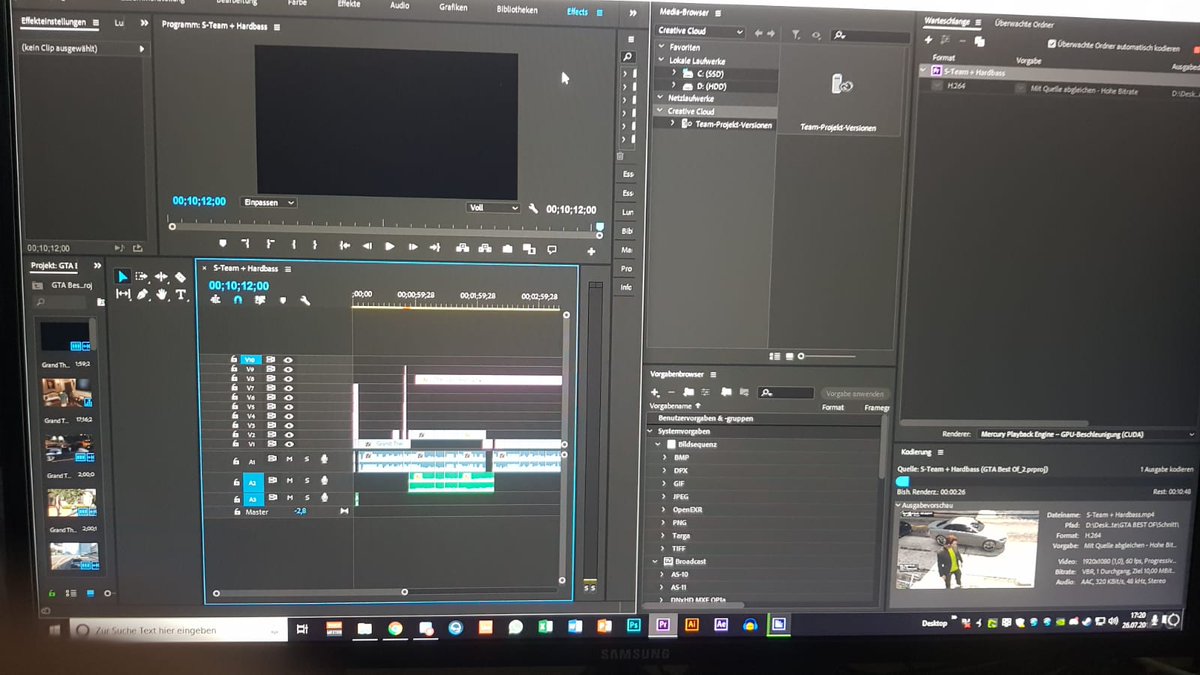
Task: Open Program monitor settings wrench
Action: tap(533, 209)
